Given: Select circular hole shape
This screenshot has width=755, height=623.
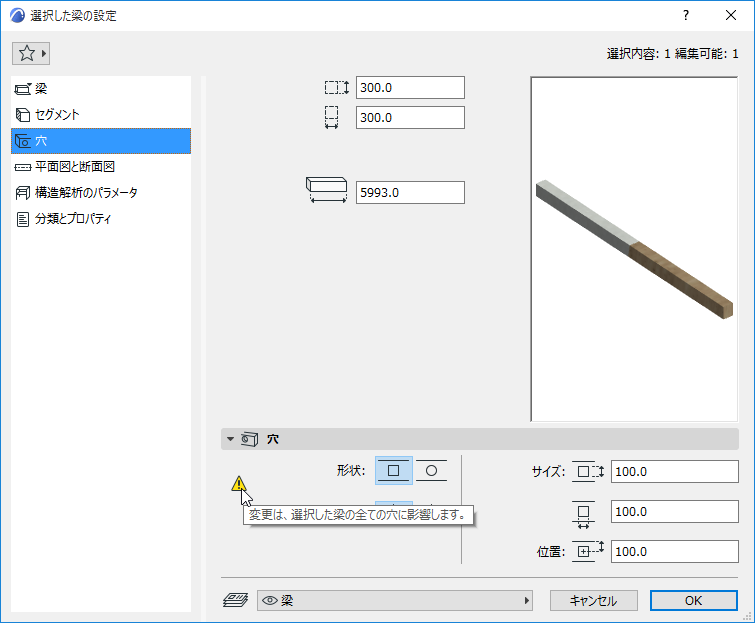Looking at the screenshot, I should click(x=431, y=470).
